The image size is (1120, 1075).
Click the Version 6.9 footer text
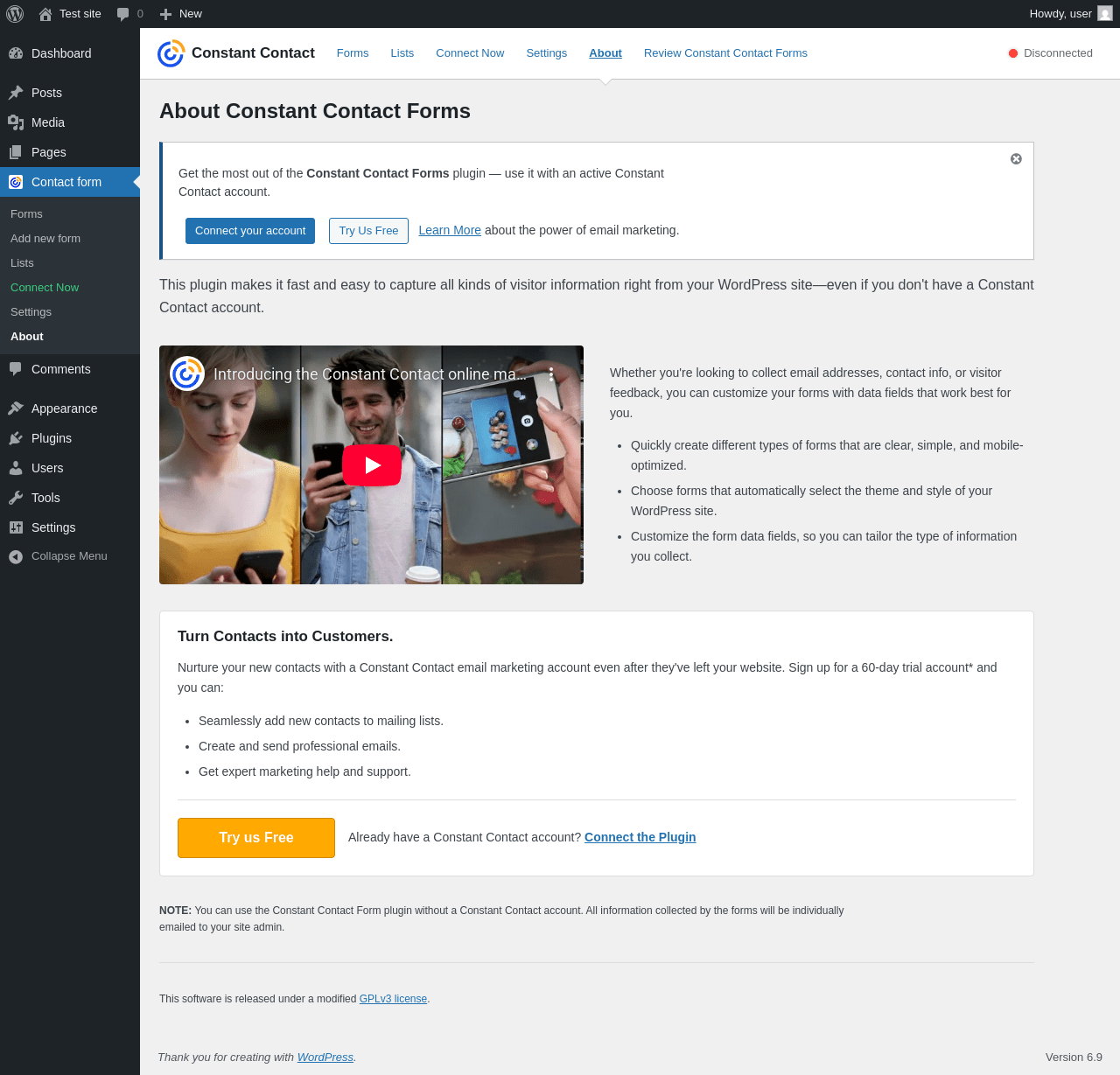click(x=1074, y=1058)
